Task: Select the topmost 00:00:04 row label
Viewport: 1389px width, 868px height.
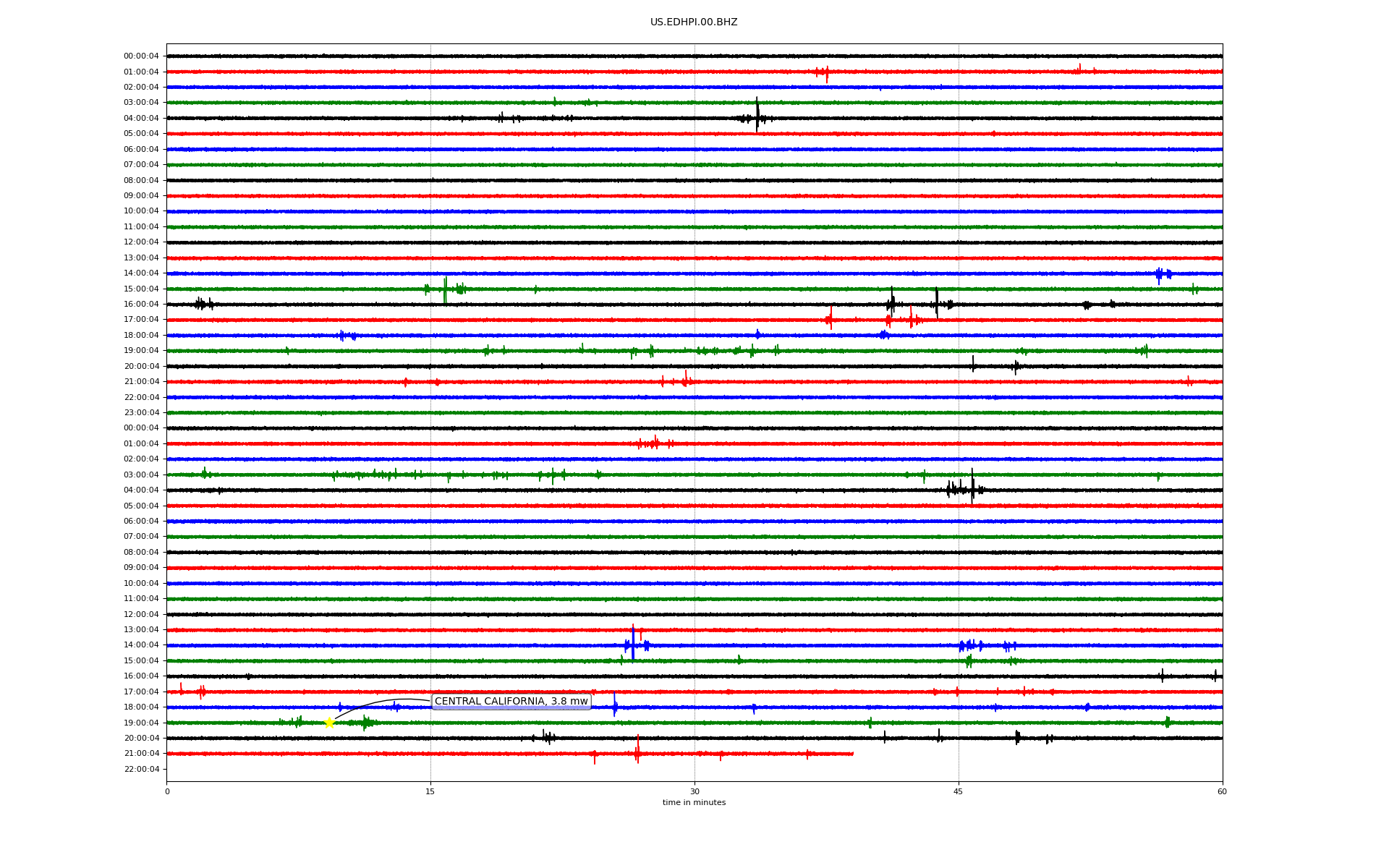Action: click(141, 56)
